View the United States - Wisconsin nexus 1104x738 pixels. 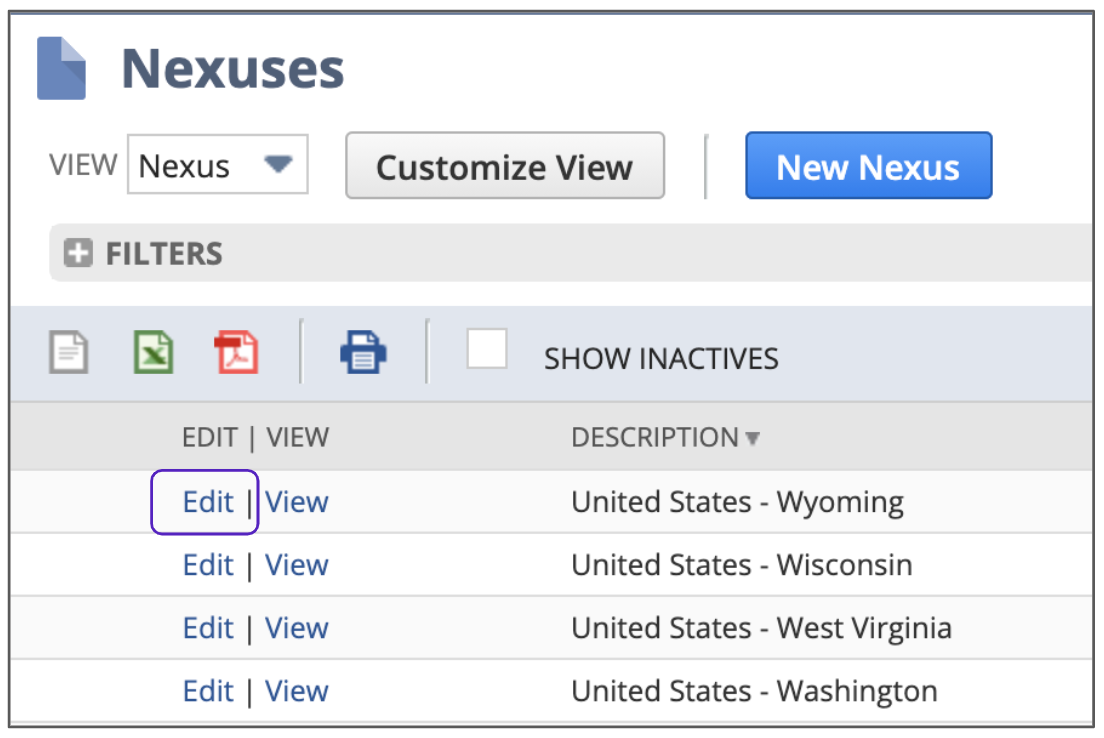point(297,565)
